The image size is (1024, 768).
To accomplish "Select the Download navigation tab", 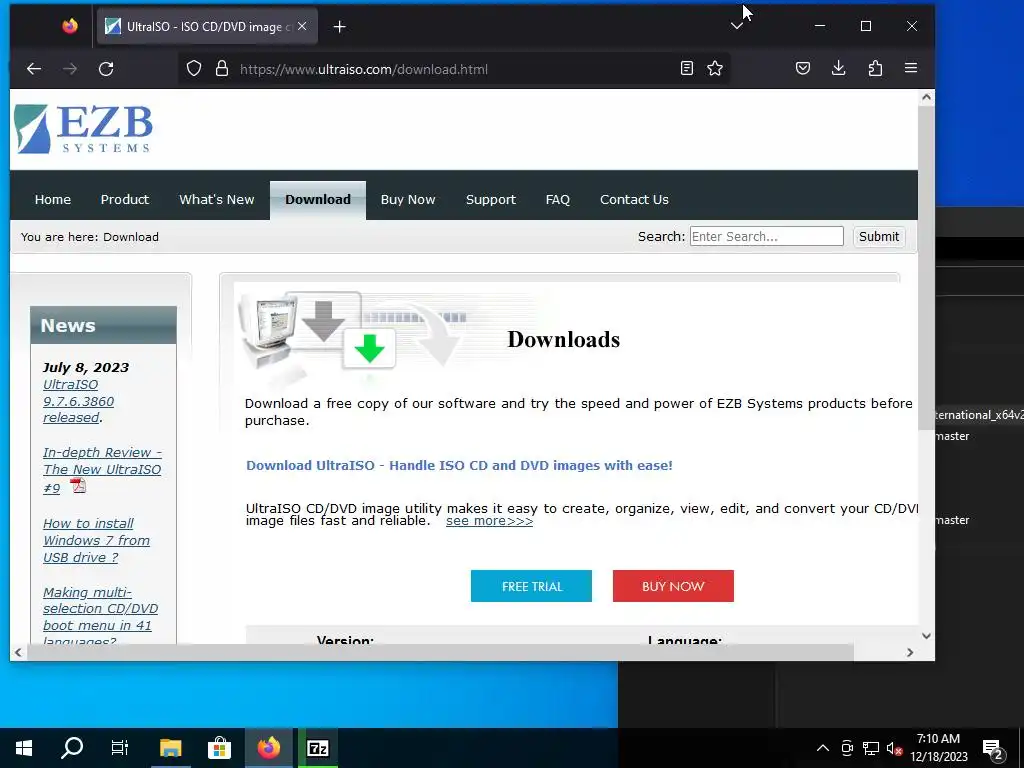I will 318,200.
